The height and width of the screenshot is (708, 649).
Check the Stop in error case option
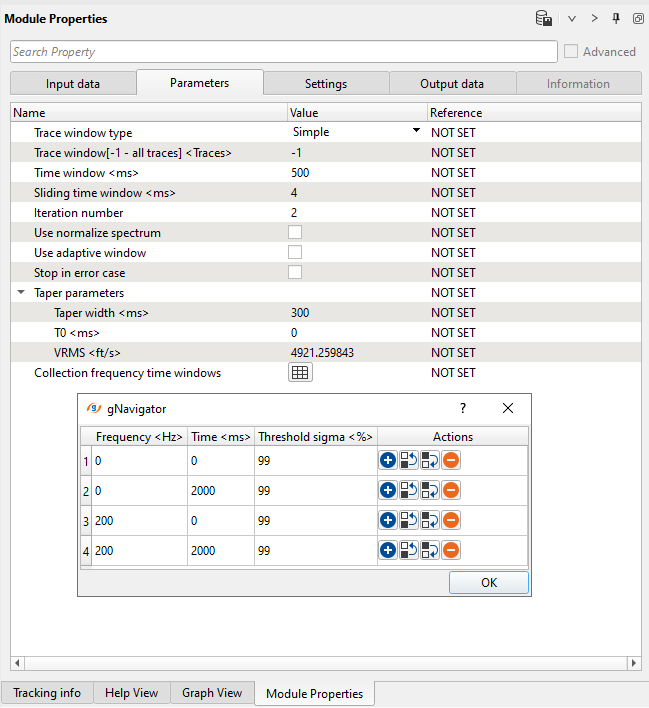tap(295, 273)
